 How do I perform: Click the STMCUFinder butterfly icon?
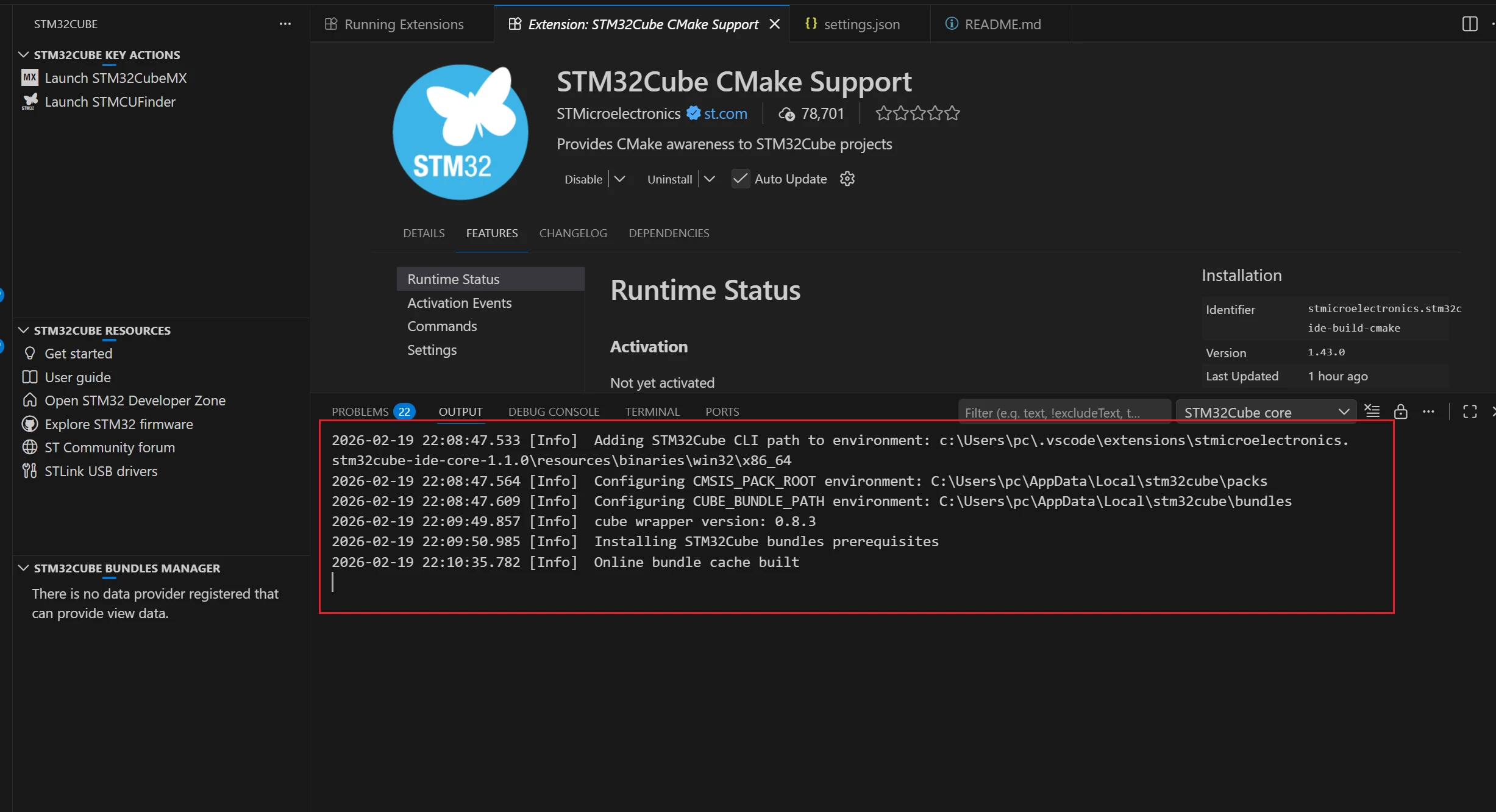[x=30, y=102]
